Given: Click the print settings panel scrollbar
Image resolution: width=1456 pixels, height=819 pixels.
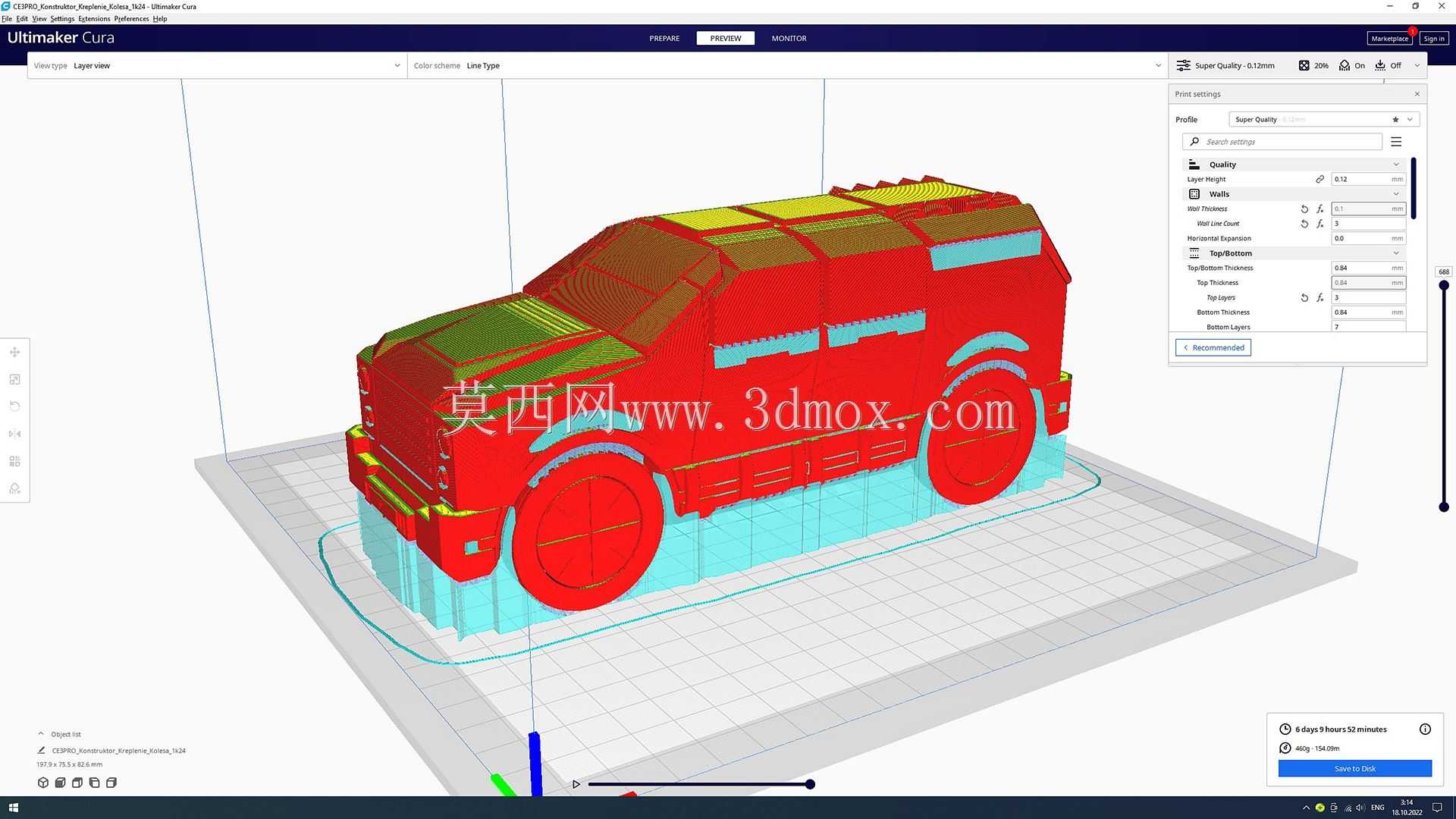Looking at the screenshot, I should coord(1414,189).
